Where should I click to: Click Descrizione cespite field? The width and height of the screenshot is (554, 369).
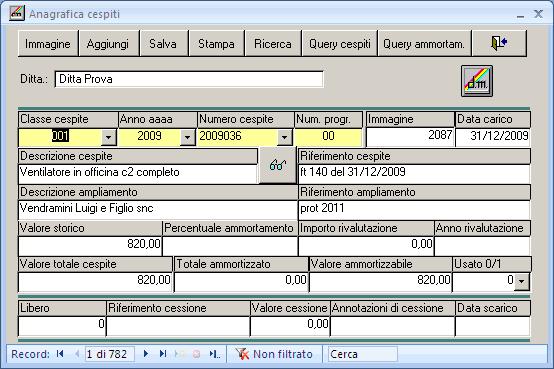pyautogui.click(x=138, y=174)
